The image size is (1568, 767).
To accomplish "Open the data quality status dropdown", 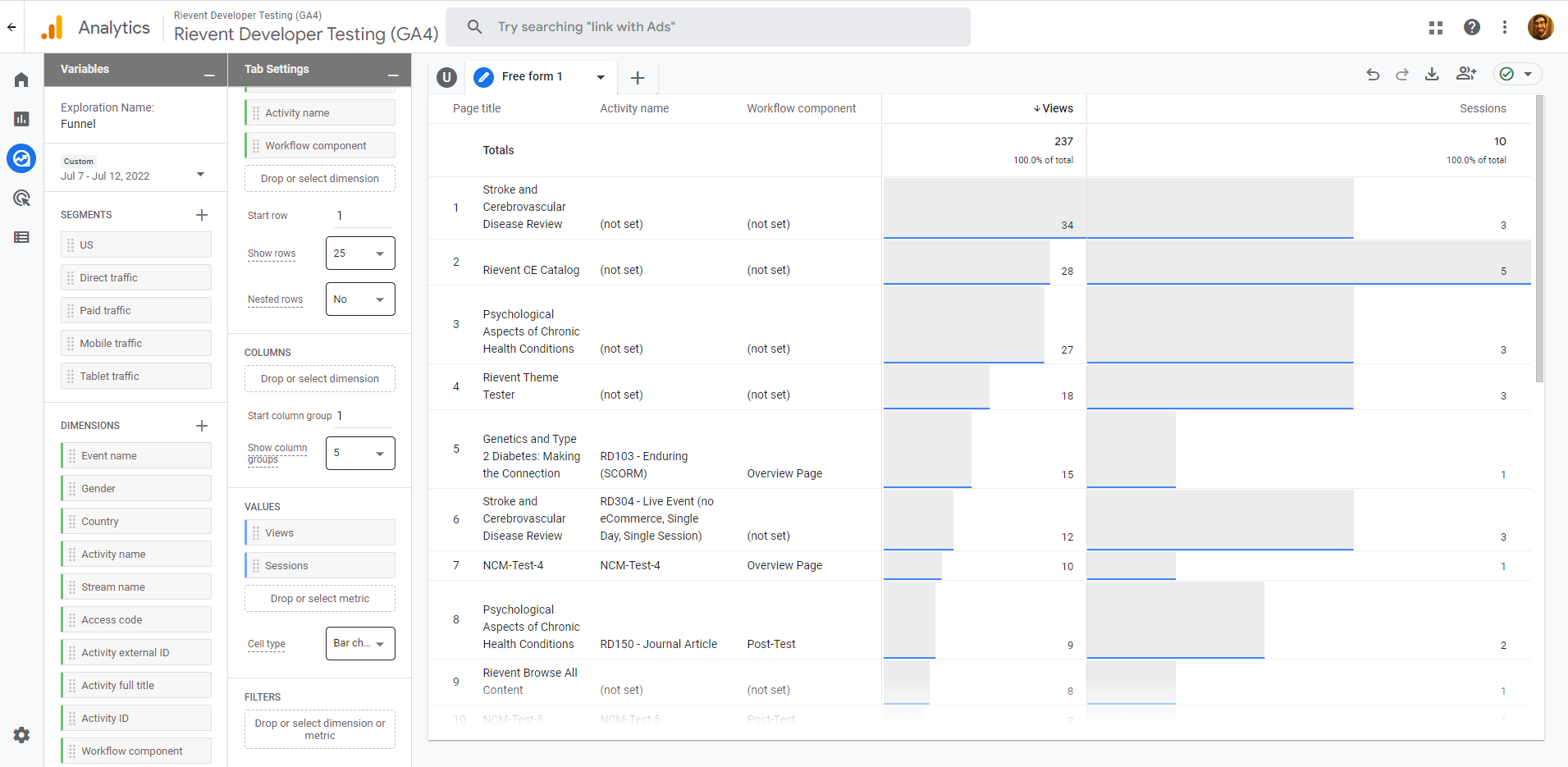I will tap(1517, 74).
